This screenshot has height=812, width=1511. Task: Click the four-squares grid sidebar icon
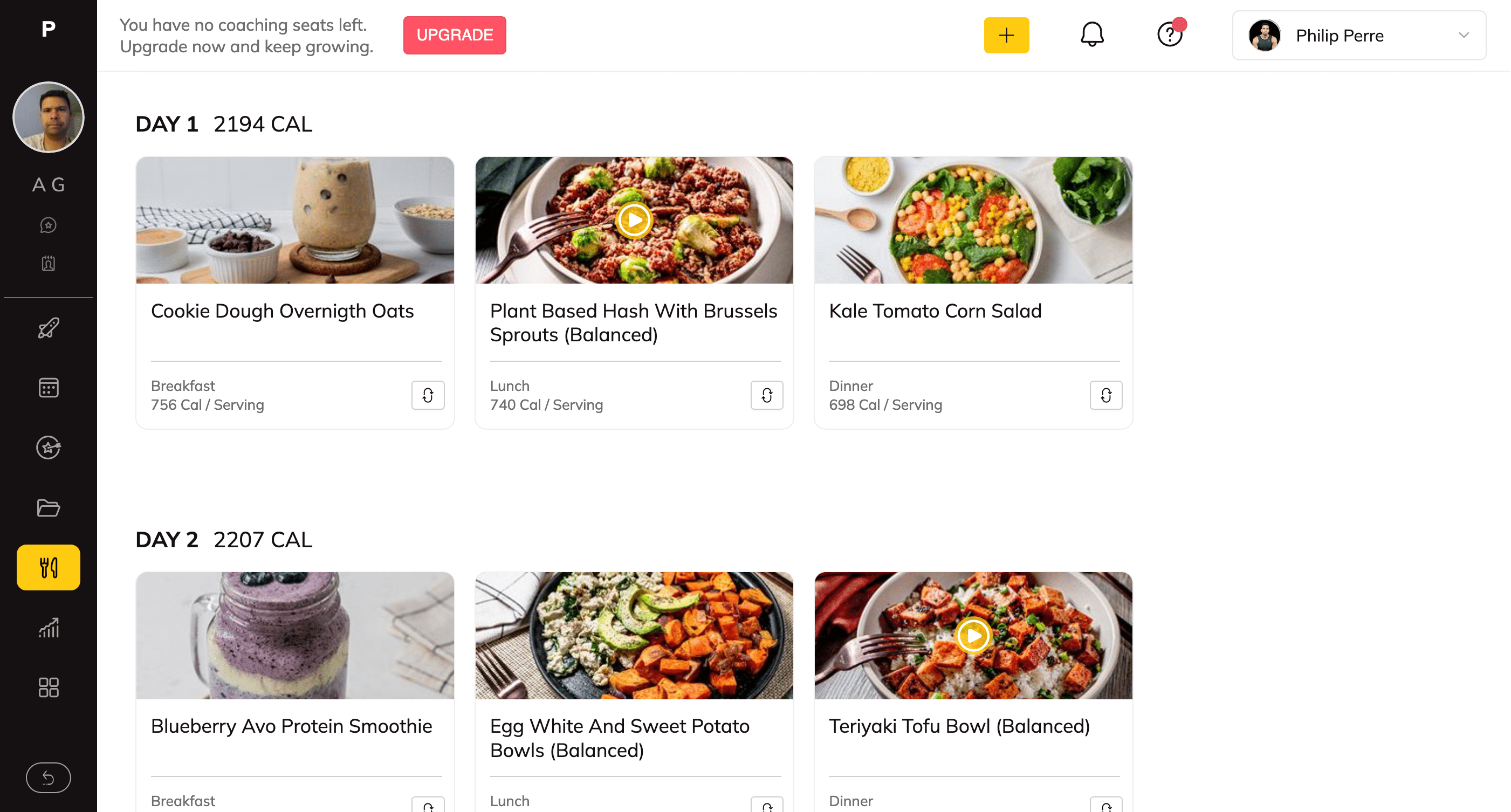point(48,687)
